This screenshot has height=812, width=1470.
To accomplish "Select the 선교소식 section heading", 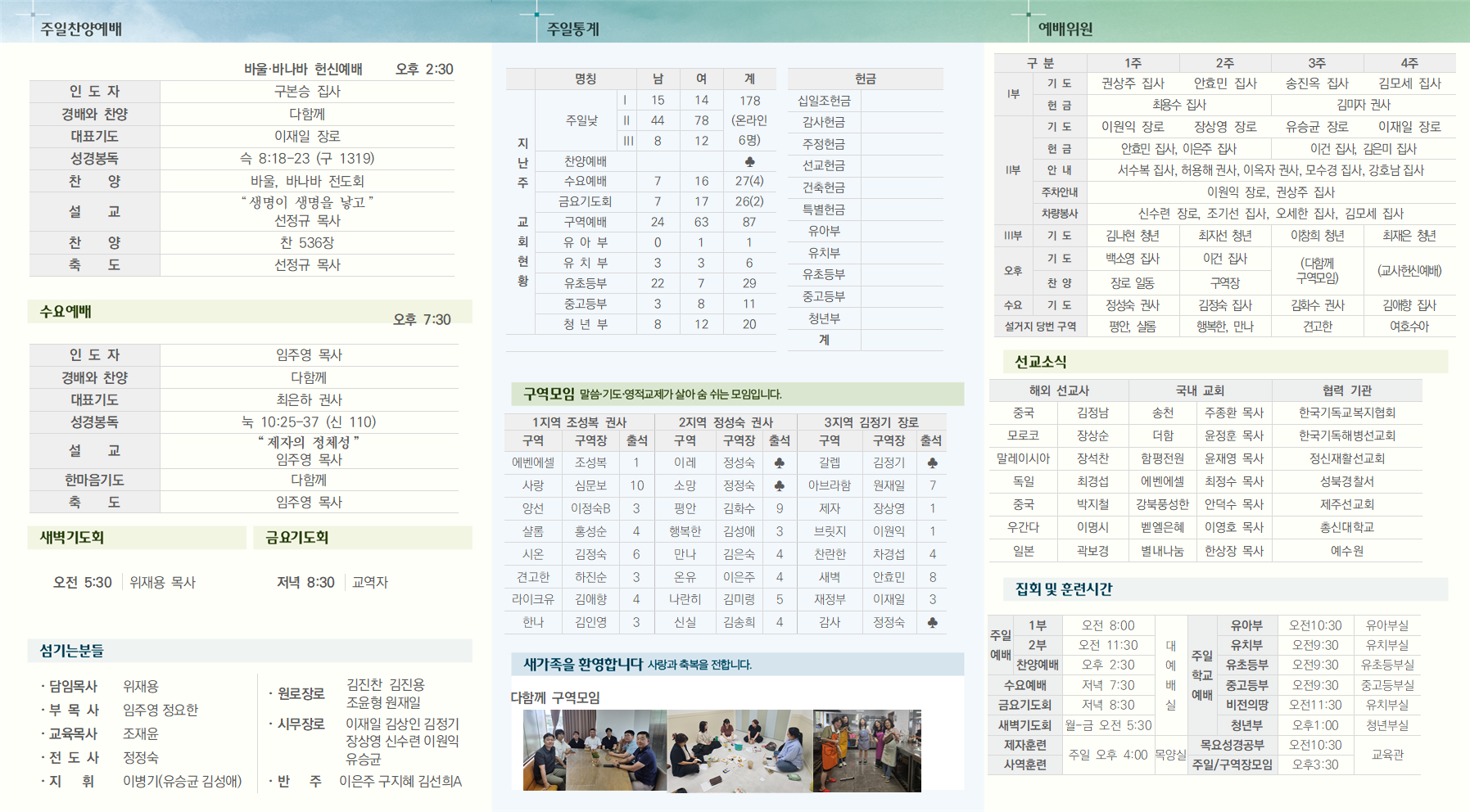I will tap(1041, 362).
